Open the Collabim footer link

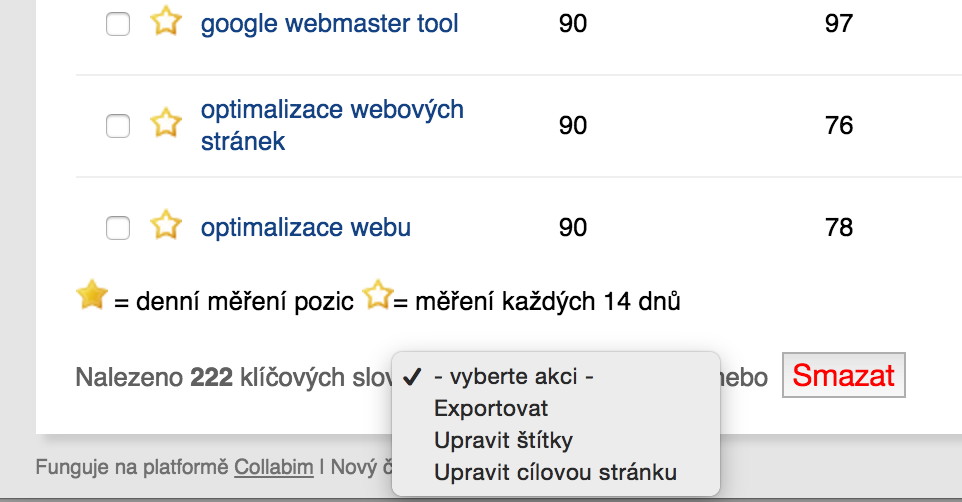click(x=274, y=467)
